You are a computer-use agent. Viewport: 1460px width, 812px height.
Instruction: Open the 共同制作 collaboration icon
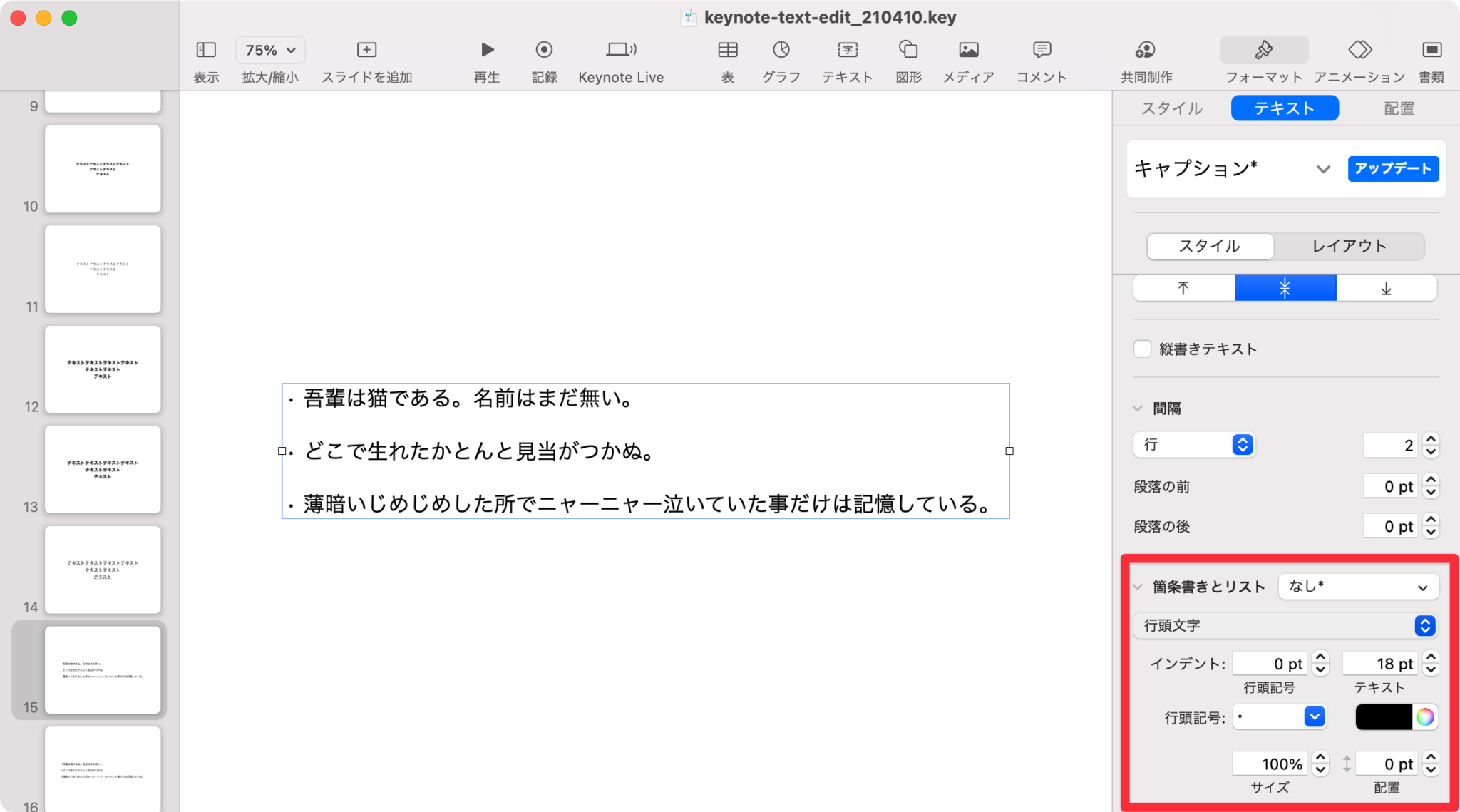(x=1146, y=50)
